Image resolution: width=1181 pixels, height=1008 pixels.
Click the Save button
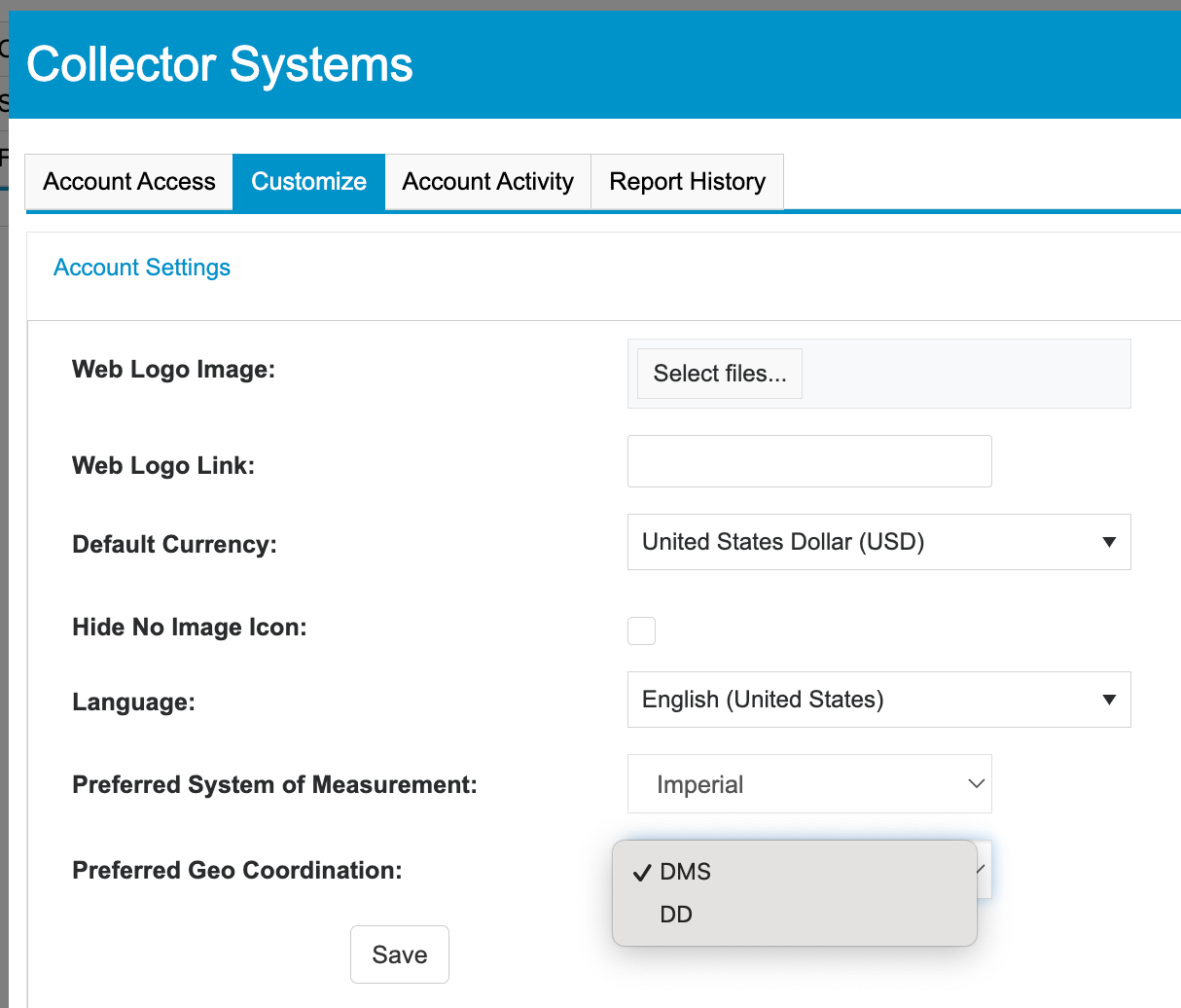400,954
